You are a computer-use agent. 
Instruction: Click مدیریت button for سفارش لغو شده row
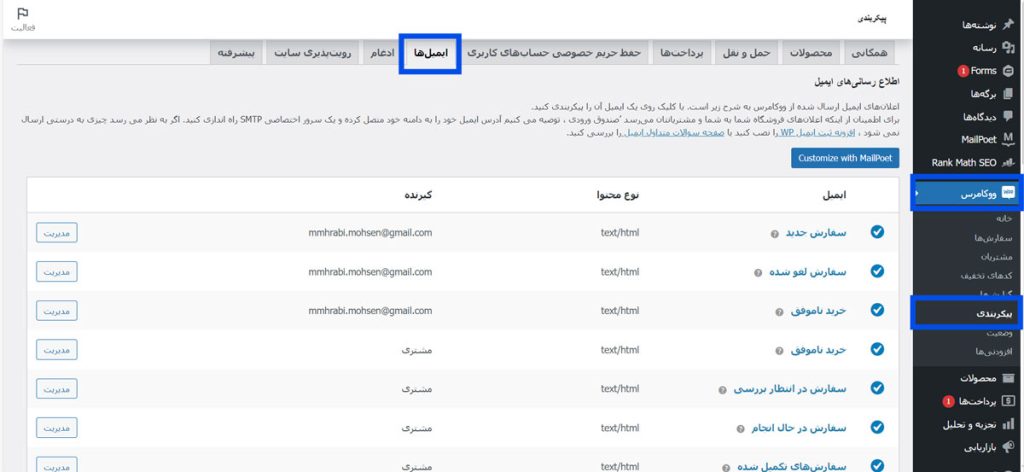[x=57, y=272]
